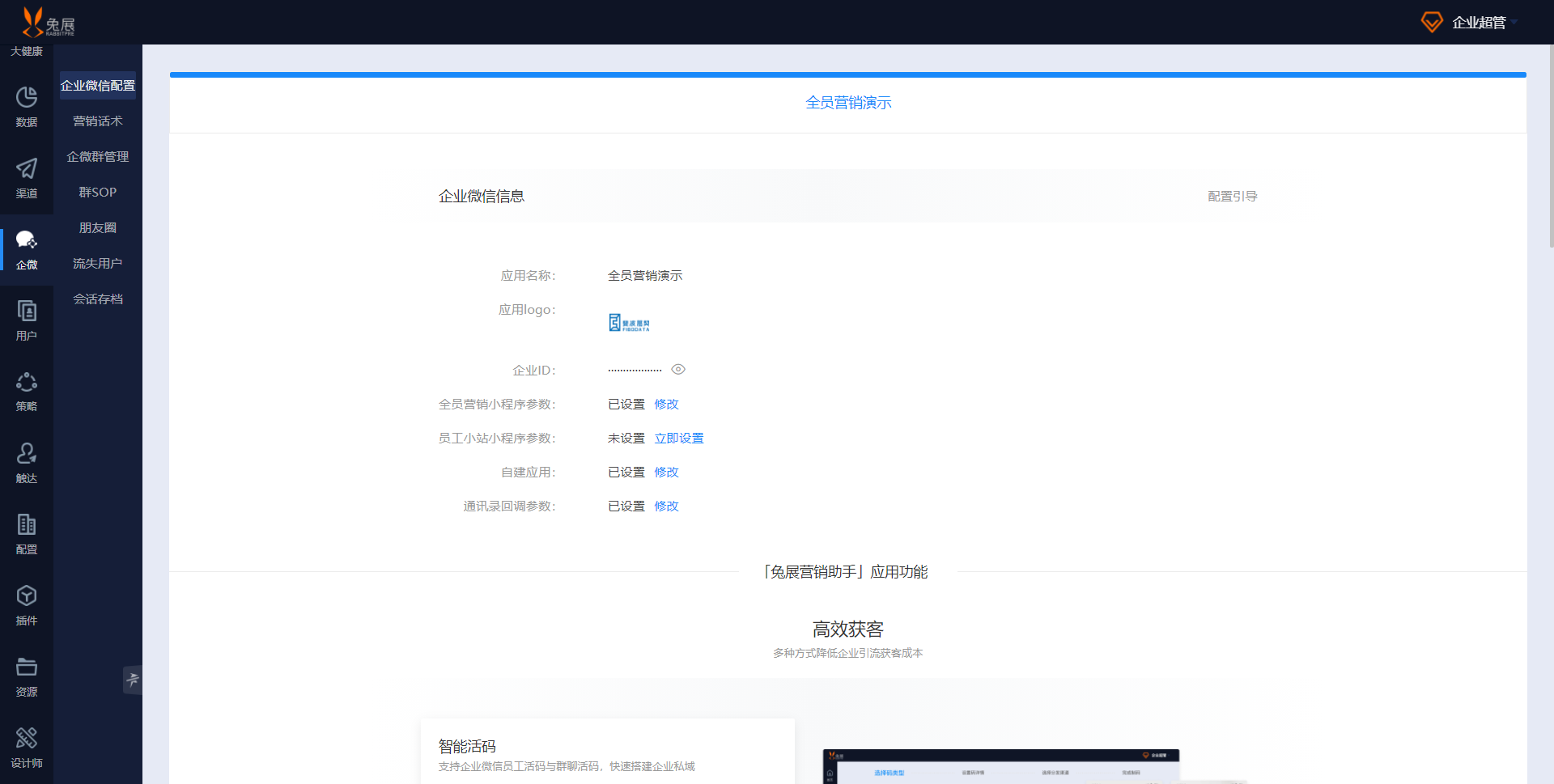
Task: Click the 高效获客 heading
Action: [848, 629]
